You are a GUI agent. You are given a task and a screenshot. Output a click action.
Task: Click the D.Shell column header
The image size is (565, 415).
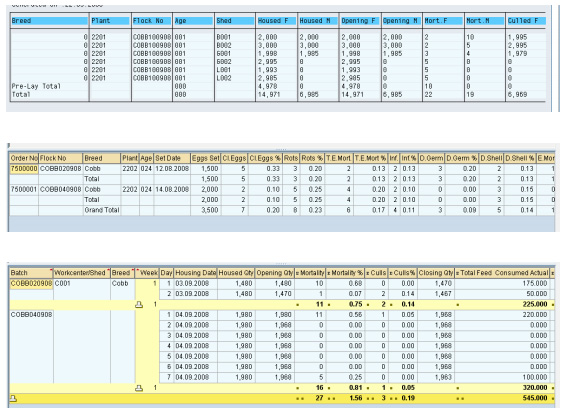tap(491, 158)
